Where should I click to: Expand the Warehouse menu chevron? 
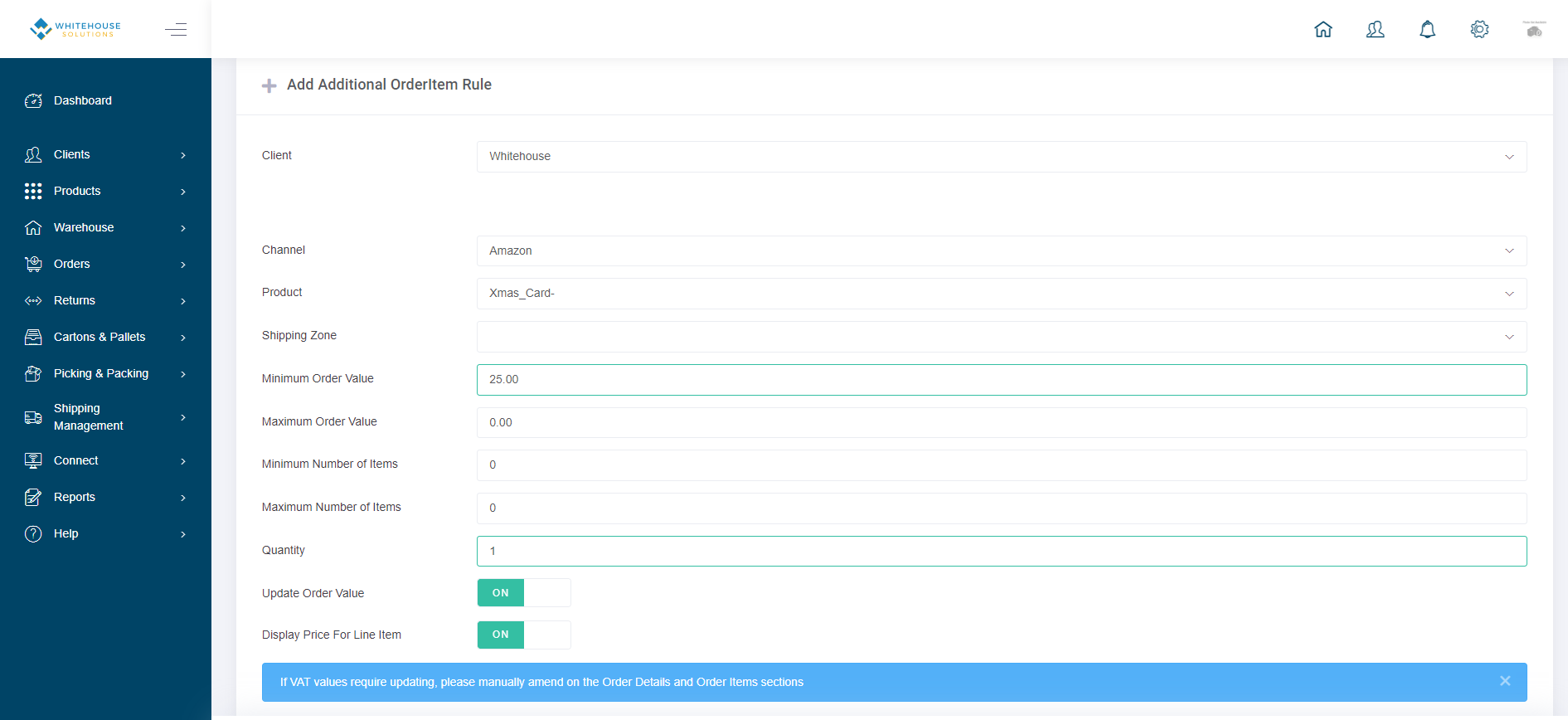pyautogui.click(x=183, y=228)
